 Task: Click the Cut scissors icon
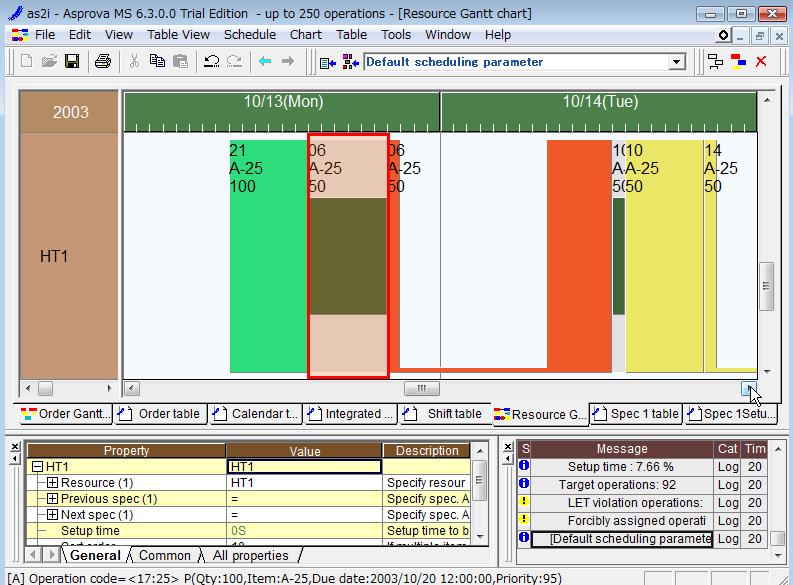click(134, 62)
